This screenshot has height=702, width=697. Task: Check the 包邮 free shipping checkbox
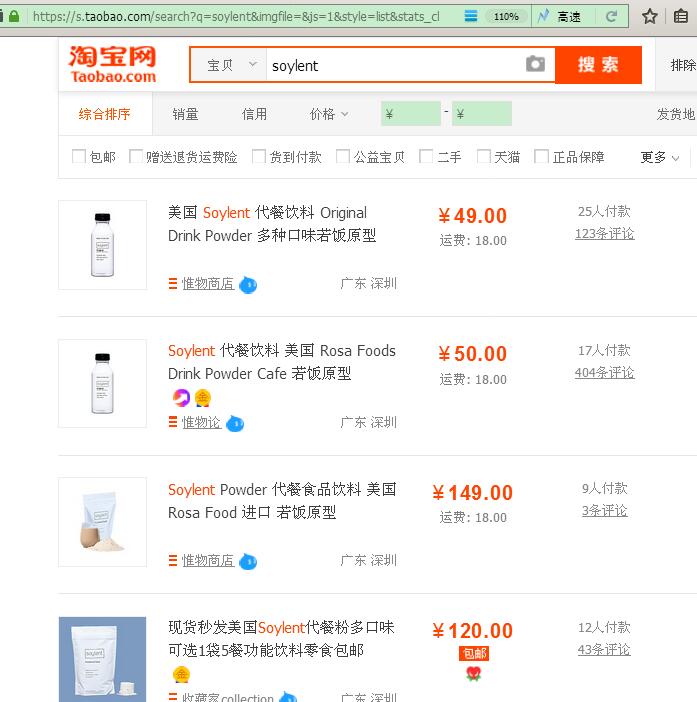79,156
